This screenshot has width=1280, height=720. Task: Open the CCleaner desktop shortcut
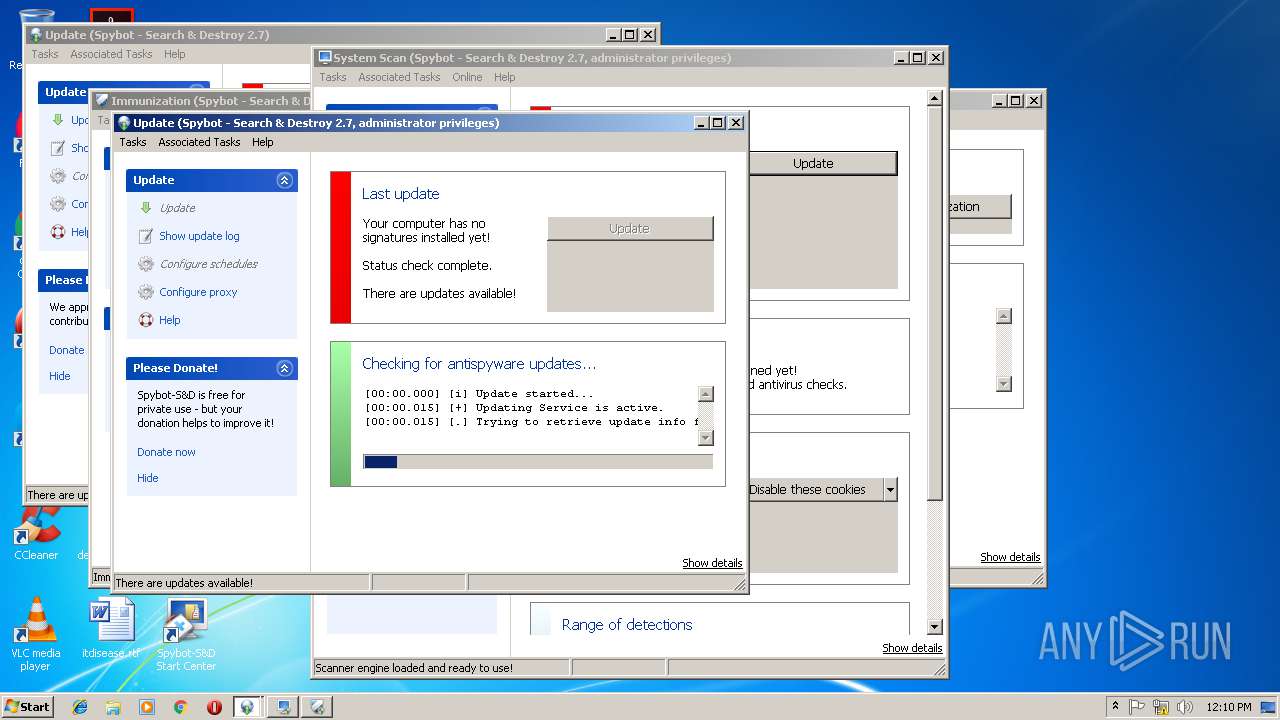pyautogui.click(x=36, y=532)
